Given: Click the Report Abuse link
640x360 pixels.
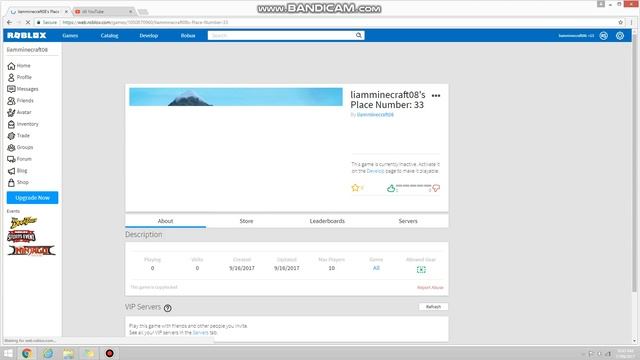Looking at the screenshot, I should (430, 287).
